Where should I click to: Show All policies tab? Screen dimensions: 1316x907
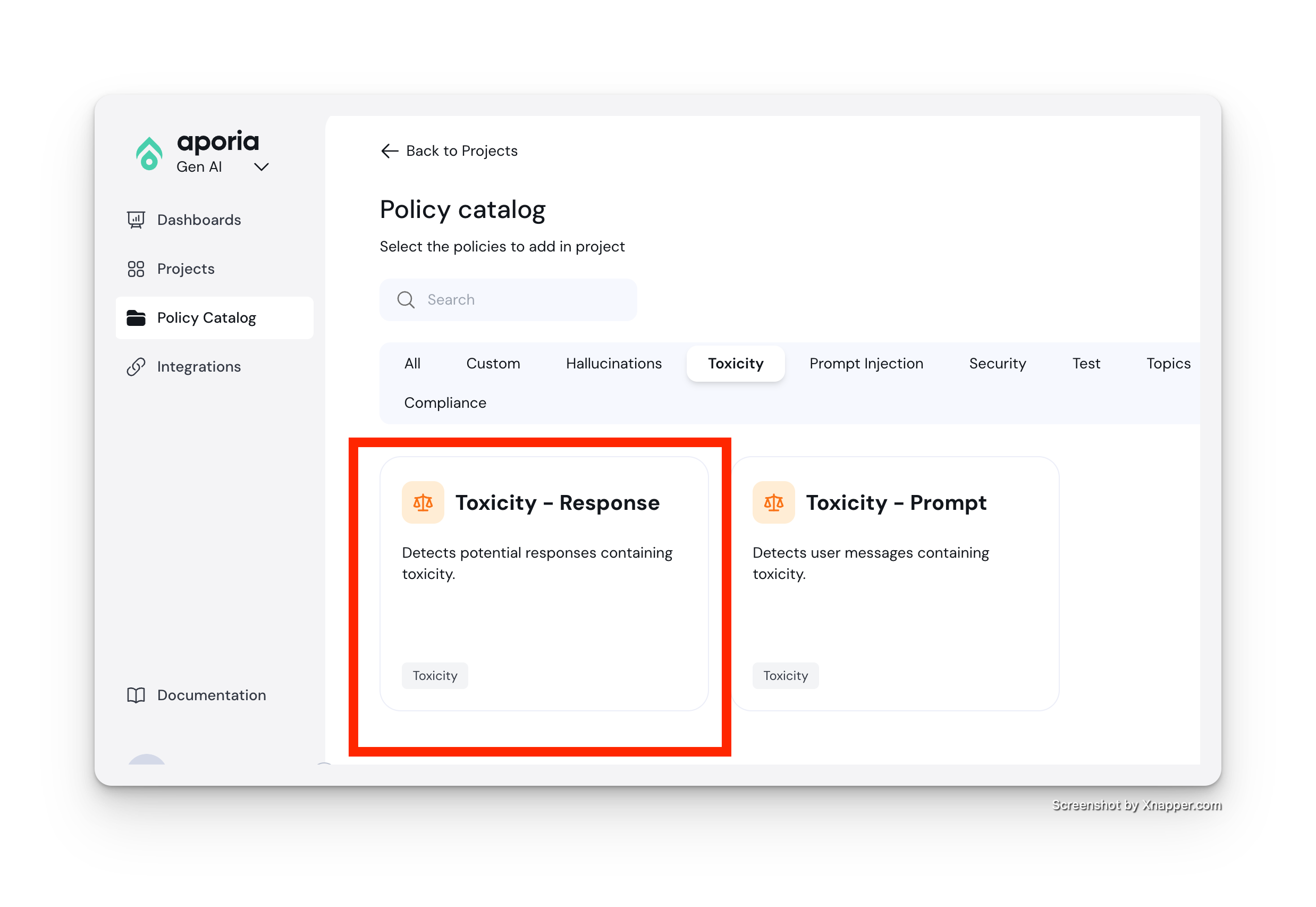[x=412, y=363]
